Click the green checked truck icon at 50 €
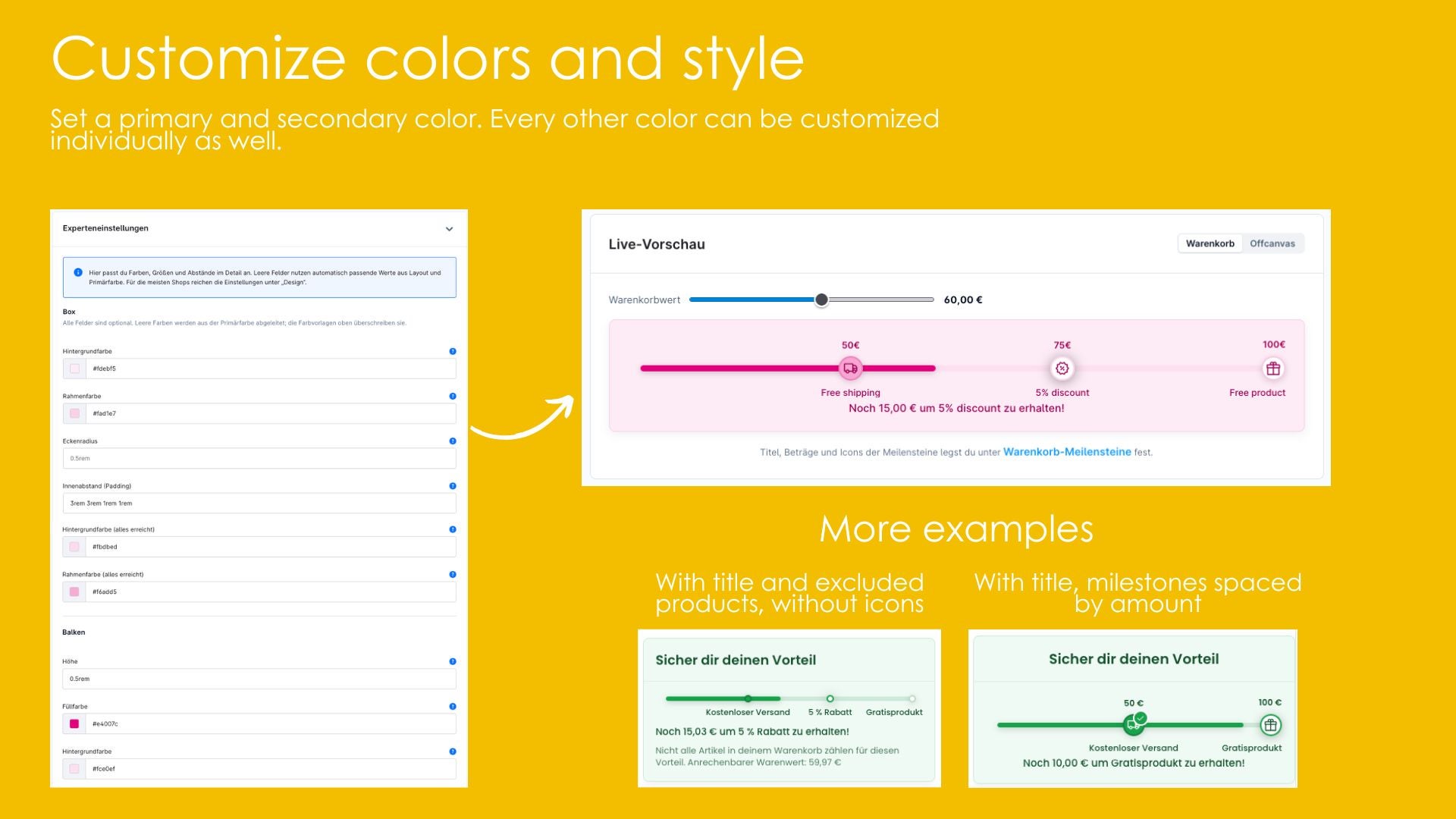The height and width of the screenshot is (819, 1456). pos(1134,723)
